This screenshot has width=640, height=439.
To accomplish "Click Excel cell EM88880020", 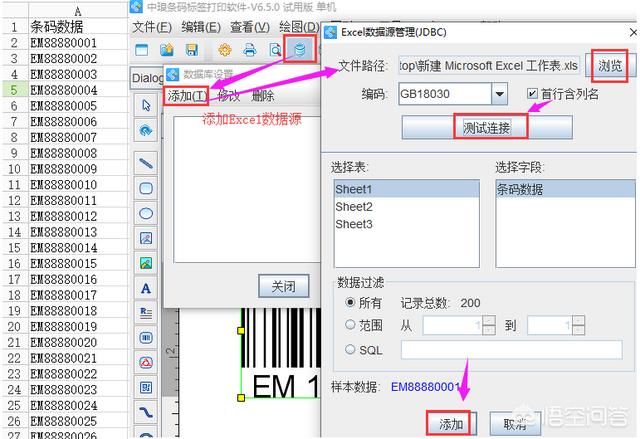I will point(78,342).
